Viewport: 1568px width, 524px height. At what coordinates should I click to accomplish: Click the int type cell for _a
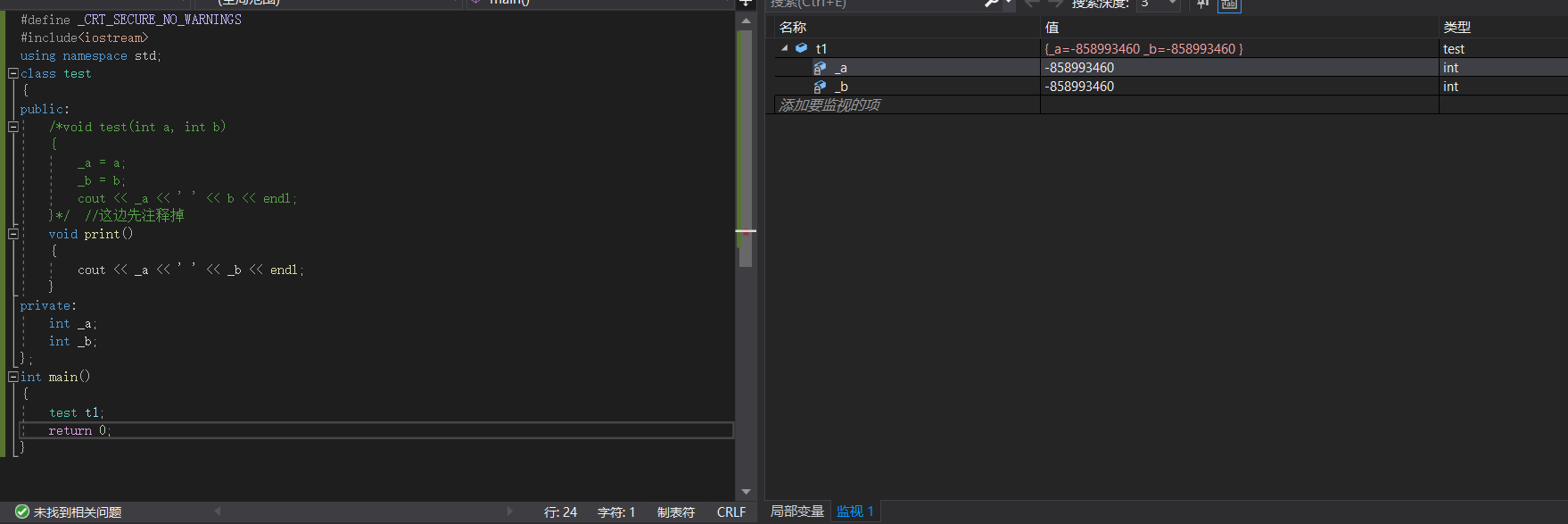click(x=1450, y=68)
